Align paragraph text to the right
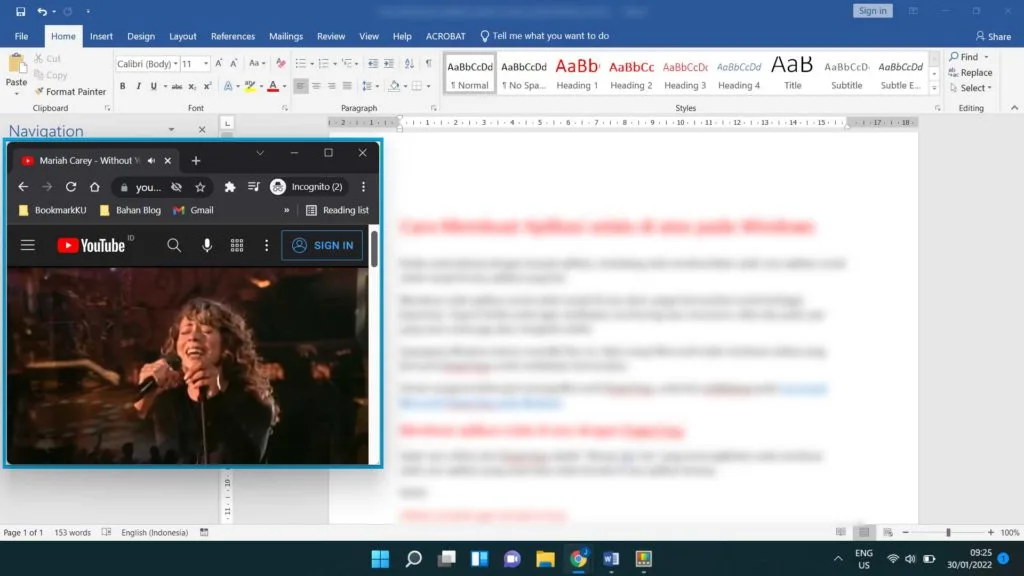The height and width of the screenshot is (576, 1024). [332, 86]
